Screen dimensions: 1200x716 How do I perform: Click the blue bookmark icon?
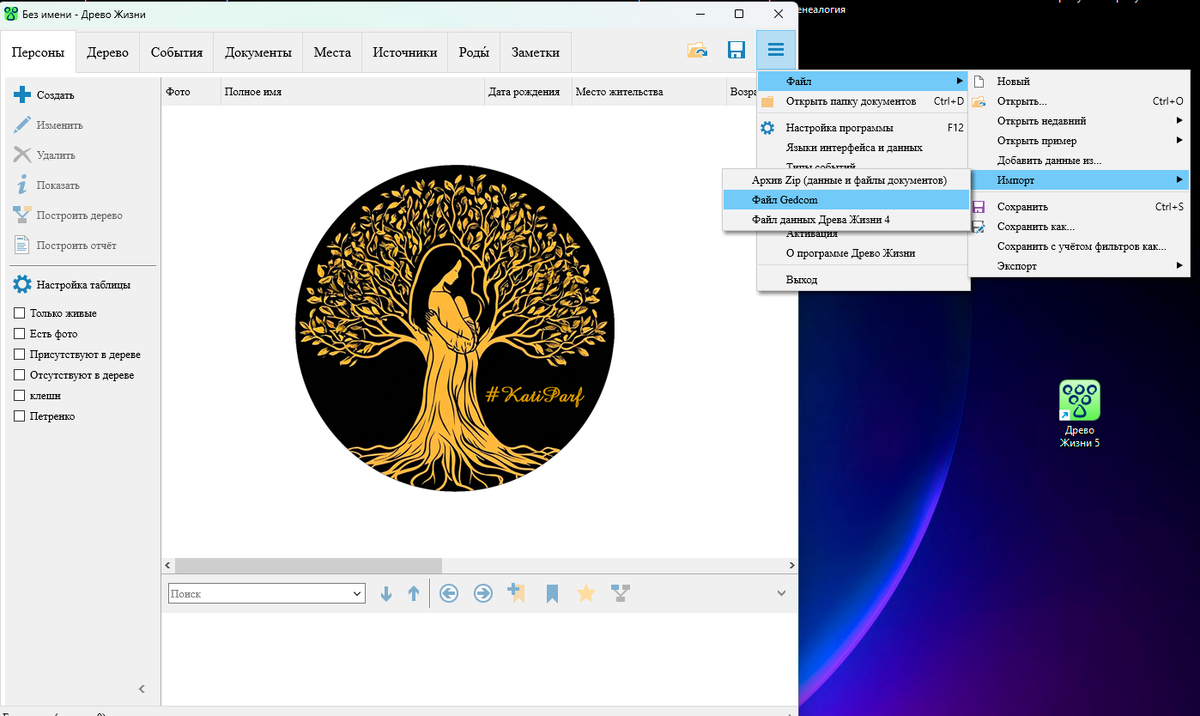pos(551,594)
